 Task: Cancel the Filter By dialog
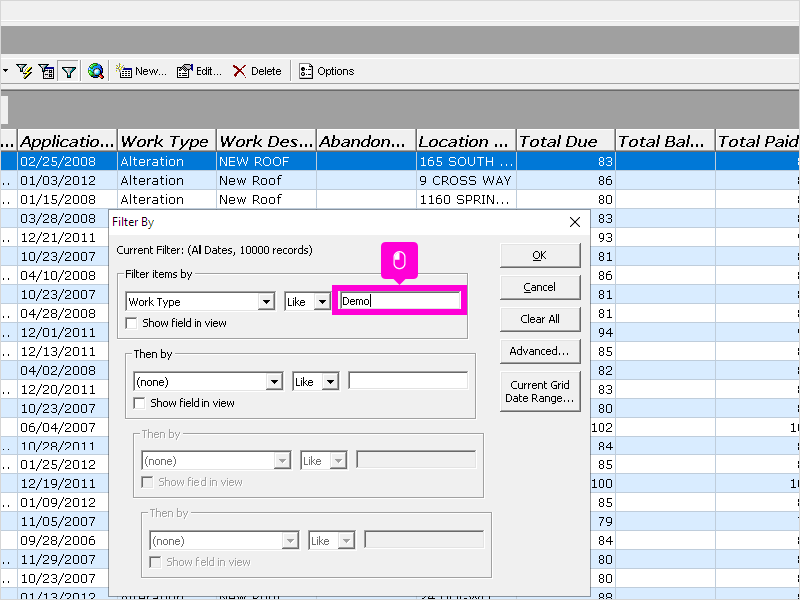click(x=540, y=287)
